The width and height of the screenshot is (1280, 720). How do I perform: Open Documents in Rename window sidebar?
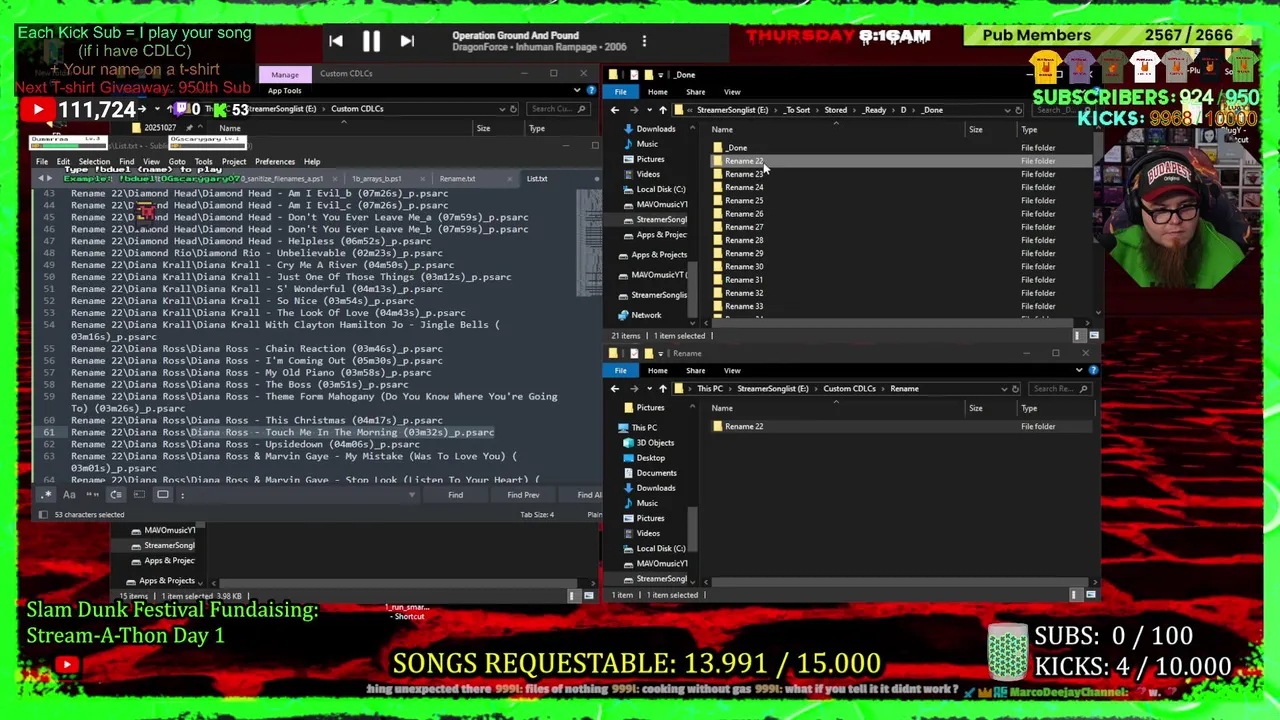[x=656, y=473]
